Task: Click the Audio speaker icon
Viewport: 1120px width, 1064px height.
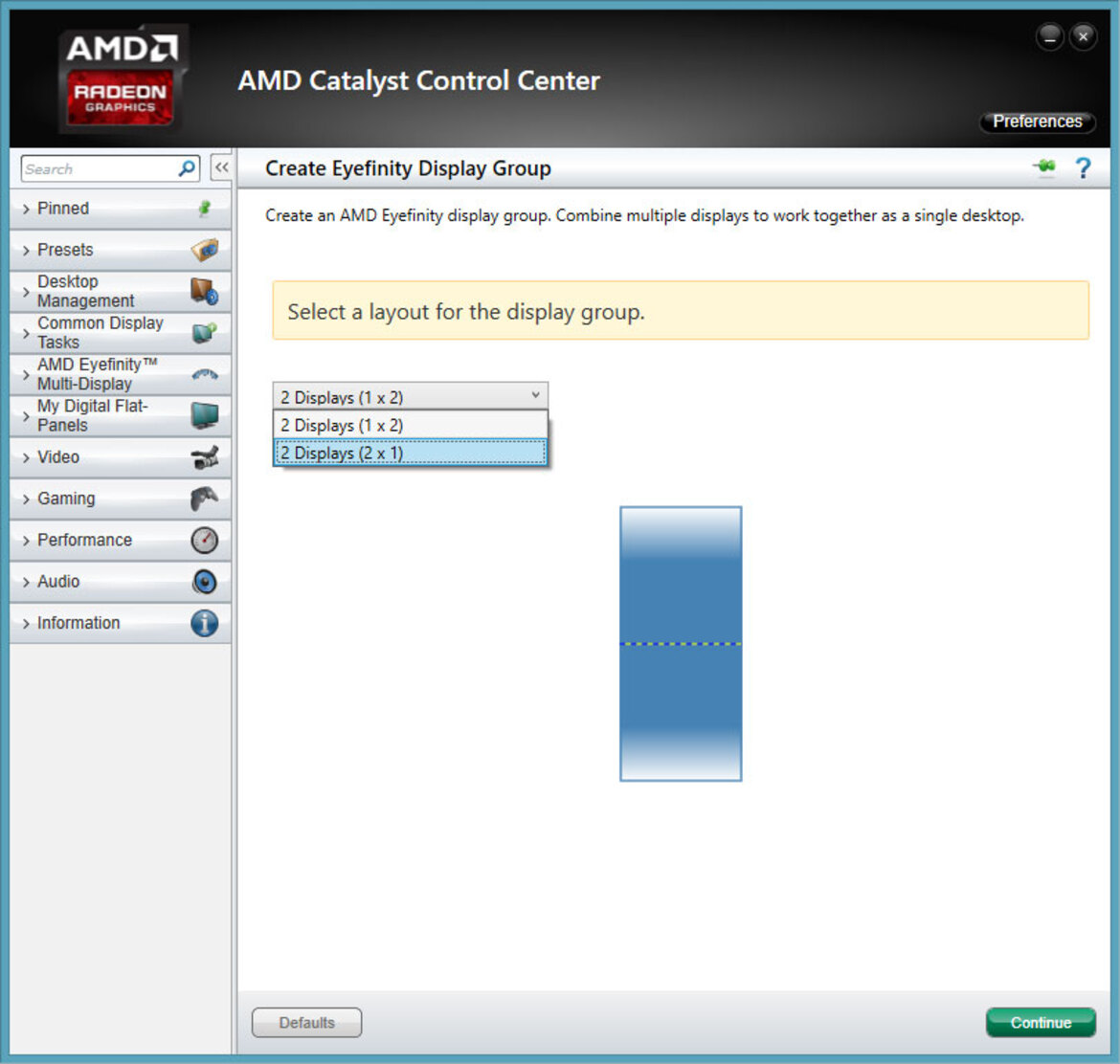Action: tap(205, 581)
